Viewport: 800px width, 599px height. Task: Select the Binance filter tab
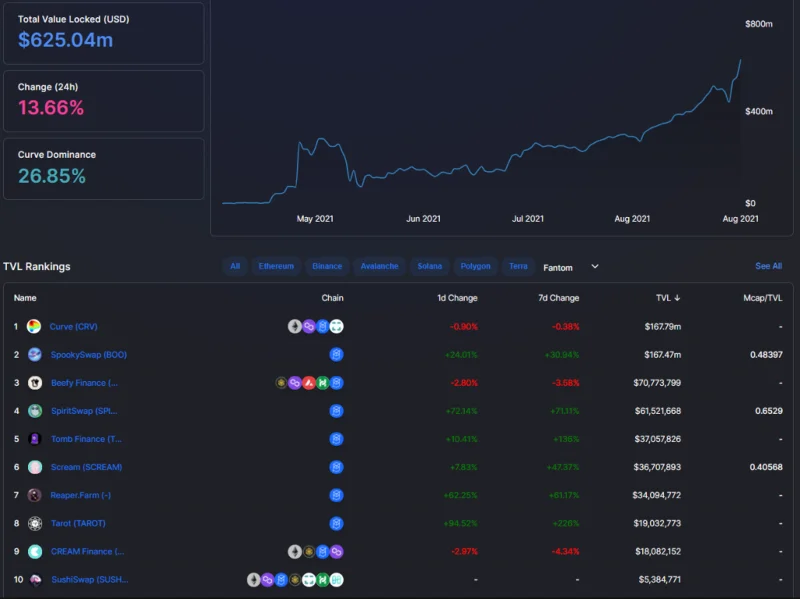[x=327, y=266]
